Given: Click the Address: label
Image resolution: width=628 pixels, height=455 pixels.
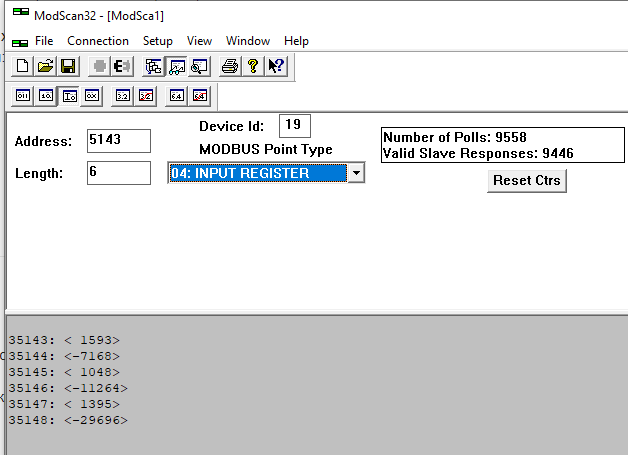Looking at the screenshot, I should [x=43, y=141].
